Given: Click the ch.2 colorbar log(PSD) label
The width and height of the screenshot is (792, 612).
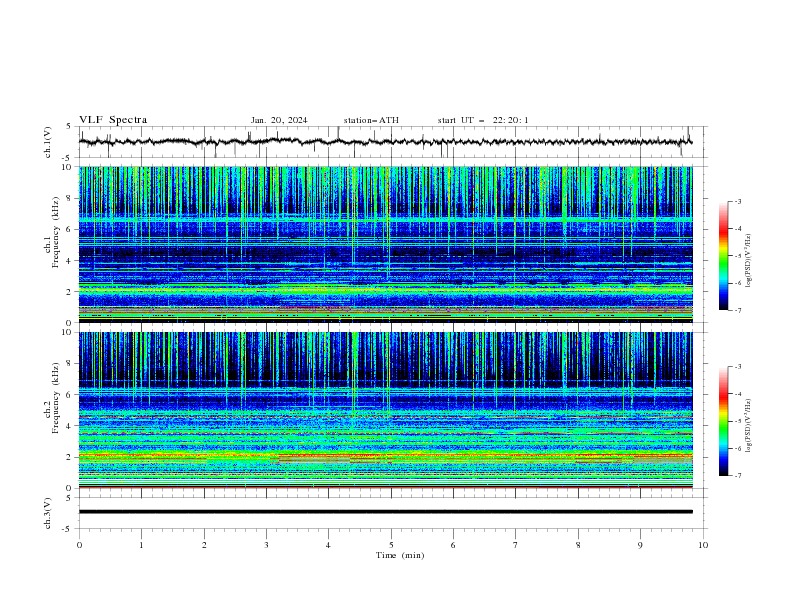Looking at the screenshot, I should pos(749,426).
